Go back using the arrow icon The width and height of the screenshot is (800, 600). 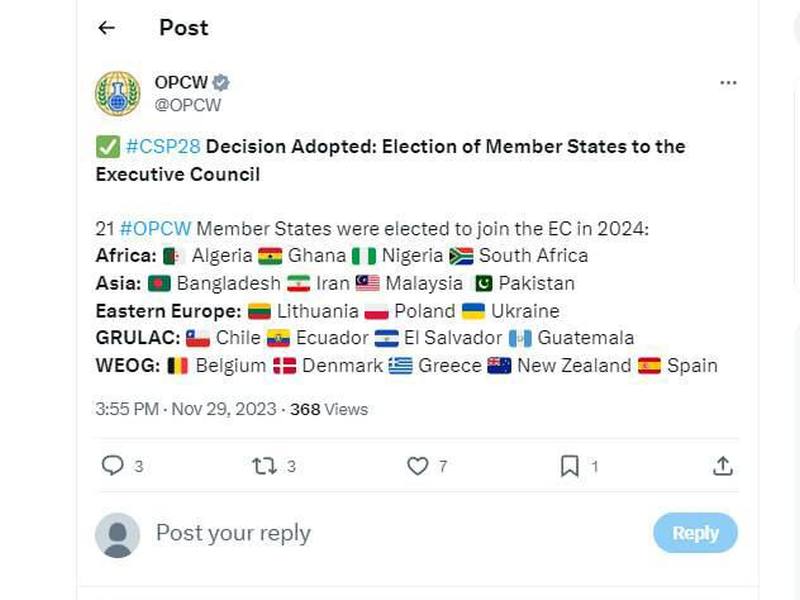click(x=106, y=28)
